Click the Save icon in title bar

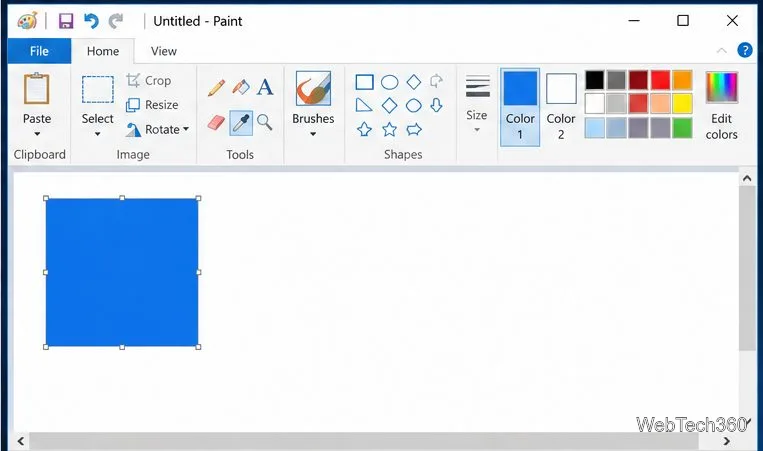(66, 21)
